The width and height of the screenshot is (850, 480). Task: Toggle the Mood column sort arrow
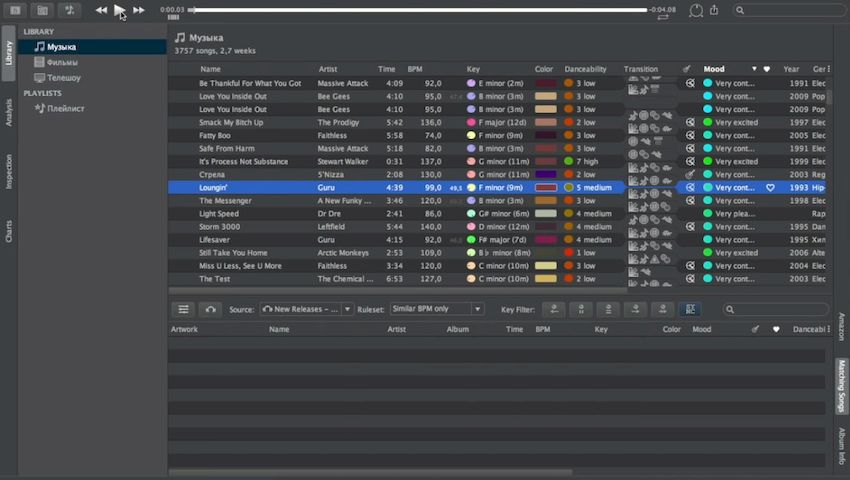754,69
